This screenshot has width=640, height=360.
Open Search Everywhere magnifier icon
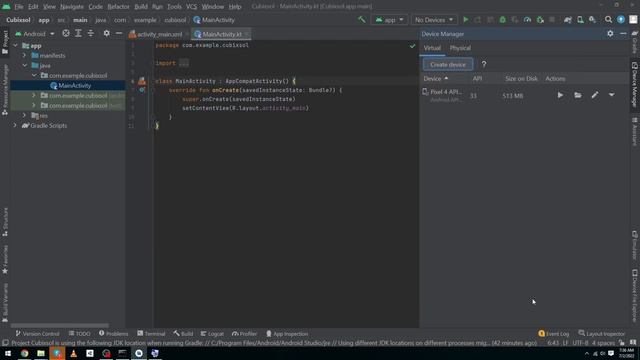[608, 20]
